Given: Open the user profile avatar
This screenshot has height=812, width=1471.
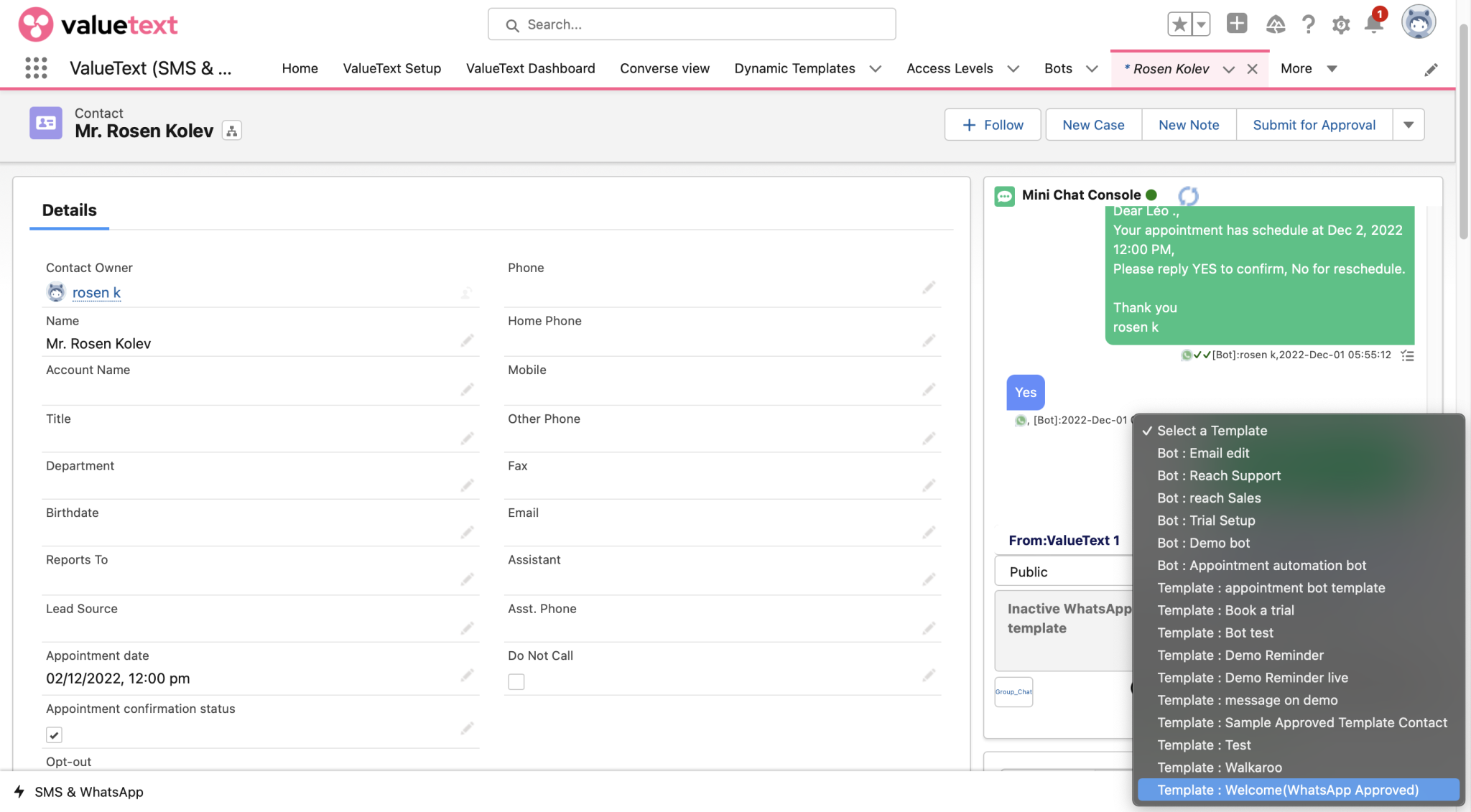Looking at the screenshot, I should pyautogui.click(x=1419, y=22).
